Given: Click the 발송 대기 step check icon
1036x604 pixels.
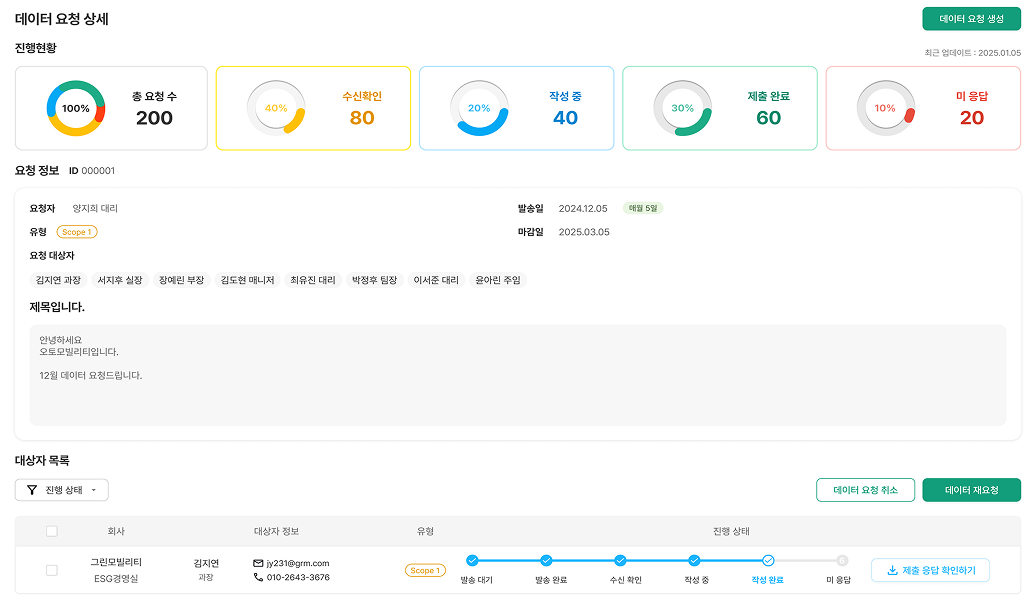Looking at the screenshot, I should 473,560.
